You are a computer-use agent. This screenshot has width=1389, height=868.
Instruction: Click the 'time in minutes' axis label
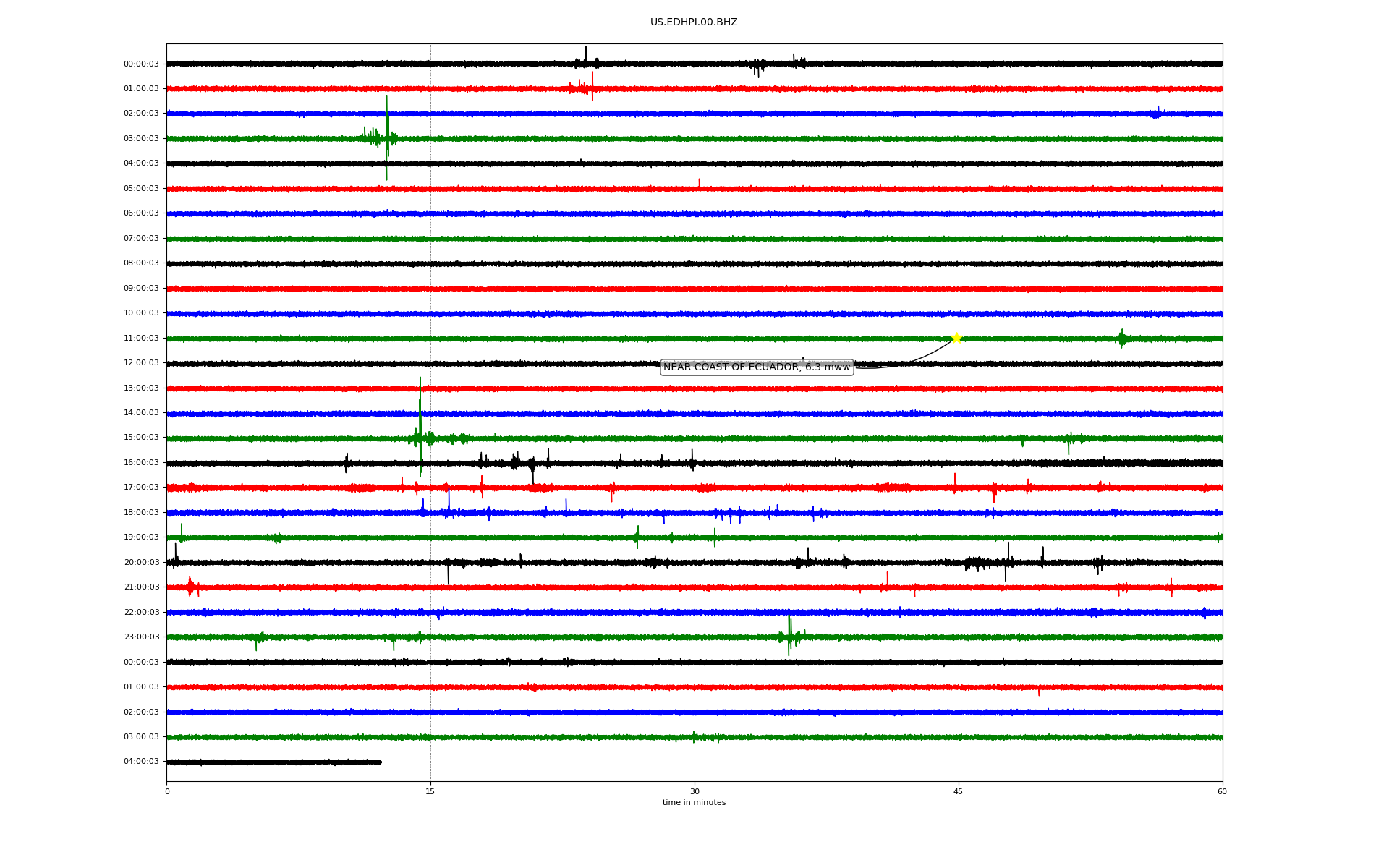[694, 803]
